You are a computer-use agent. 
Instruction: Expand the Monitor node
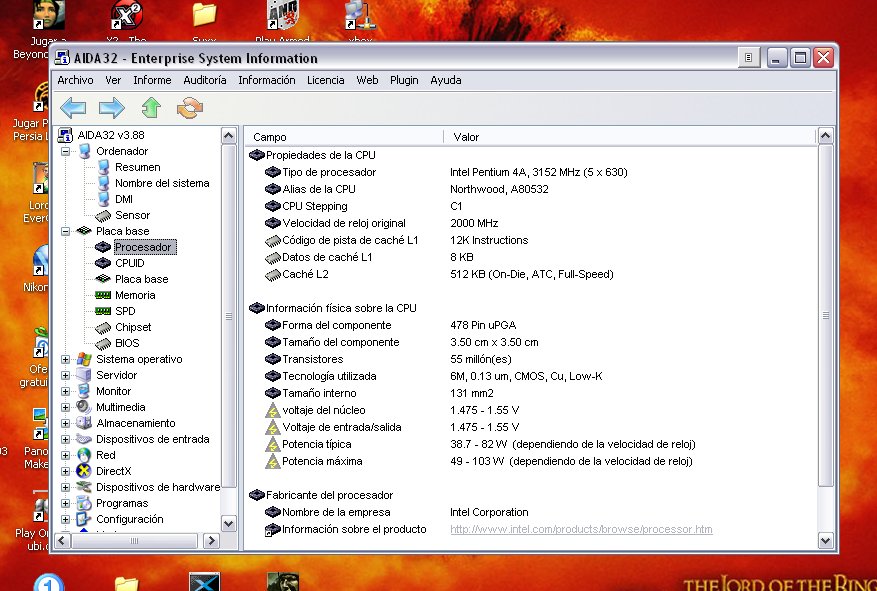(x=65, y=391)
